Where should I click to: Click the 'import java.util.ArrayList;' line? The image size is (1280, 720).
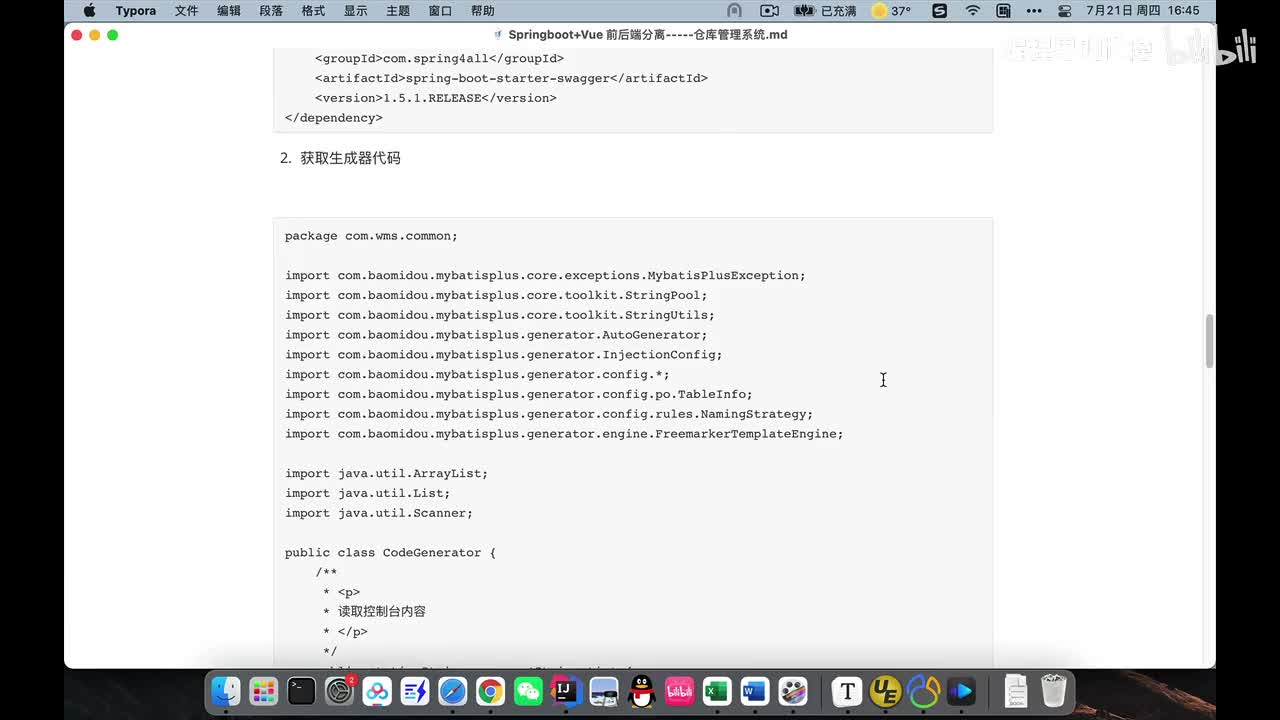(x=386, y=473)
